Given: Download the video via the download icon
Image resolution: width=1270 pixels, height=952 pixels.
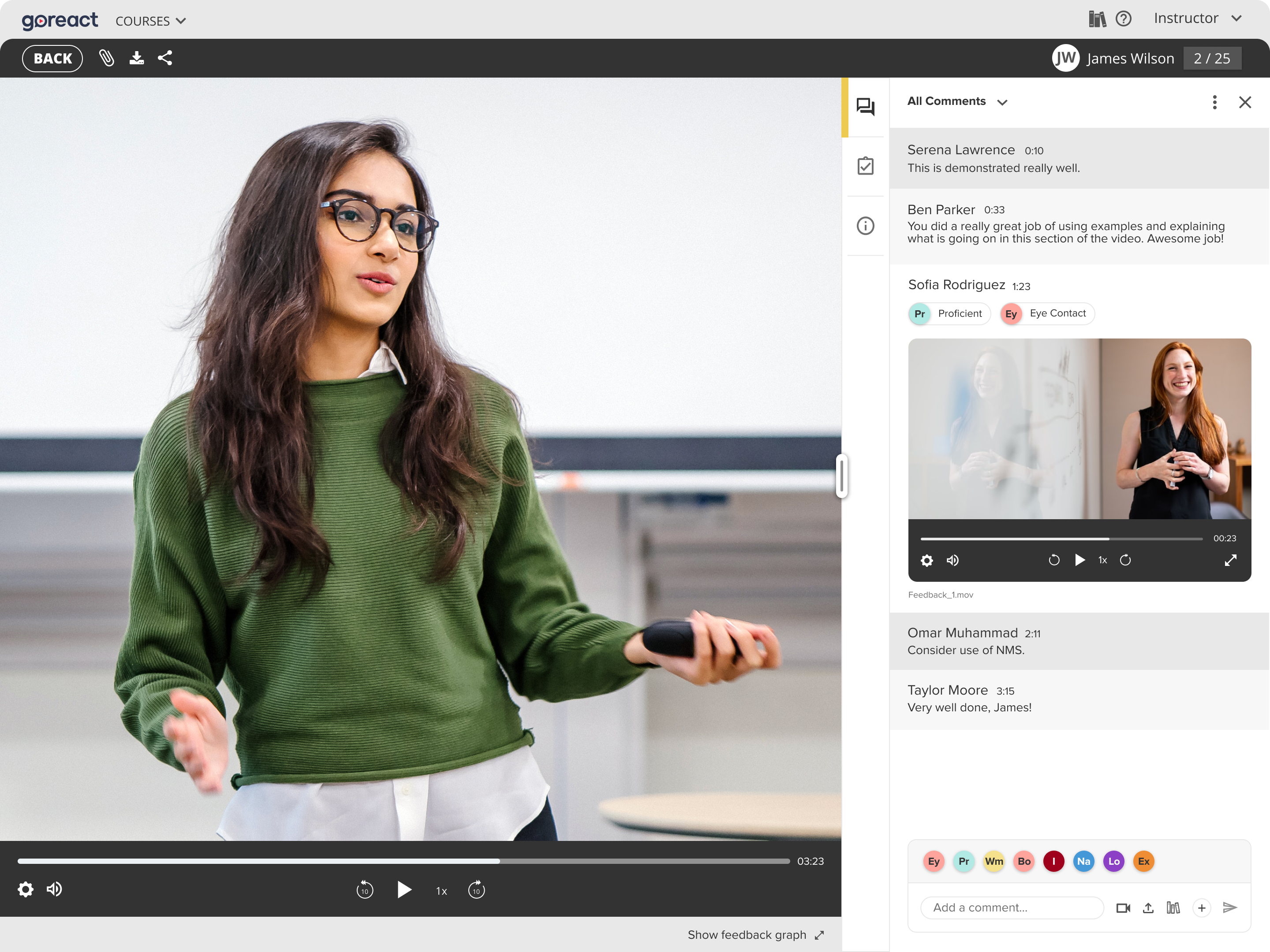Looking at the screenshot, I should click(137, 57).
